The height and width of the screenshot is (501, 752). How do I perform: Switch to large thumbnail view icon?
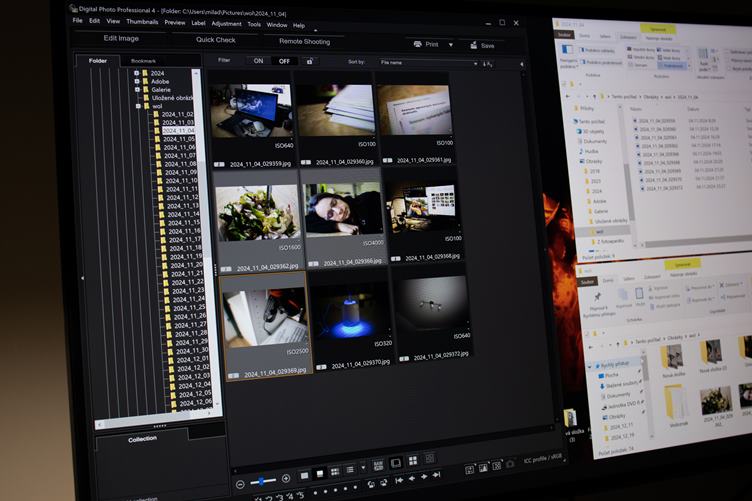tap(304, 476)
